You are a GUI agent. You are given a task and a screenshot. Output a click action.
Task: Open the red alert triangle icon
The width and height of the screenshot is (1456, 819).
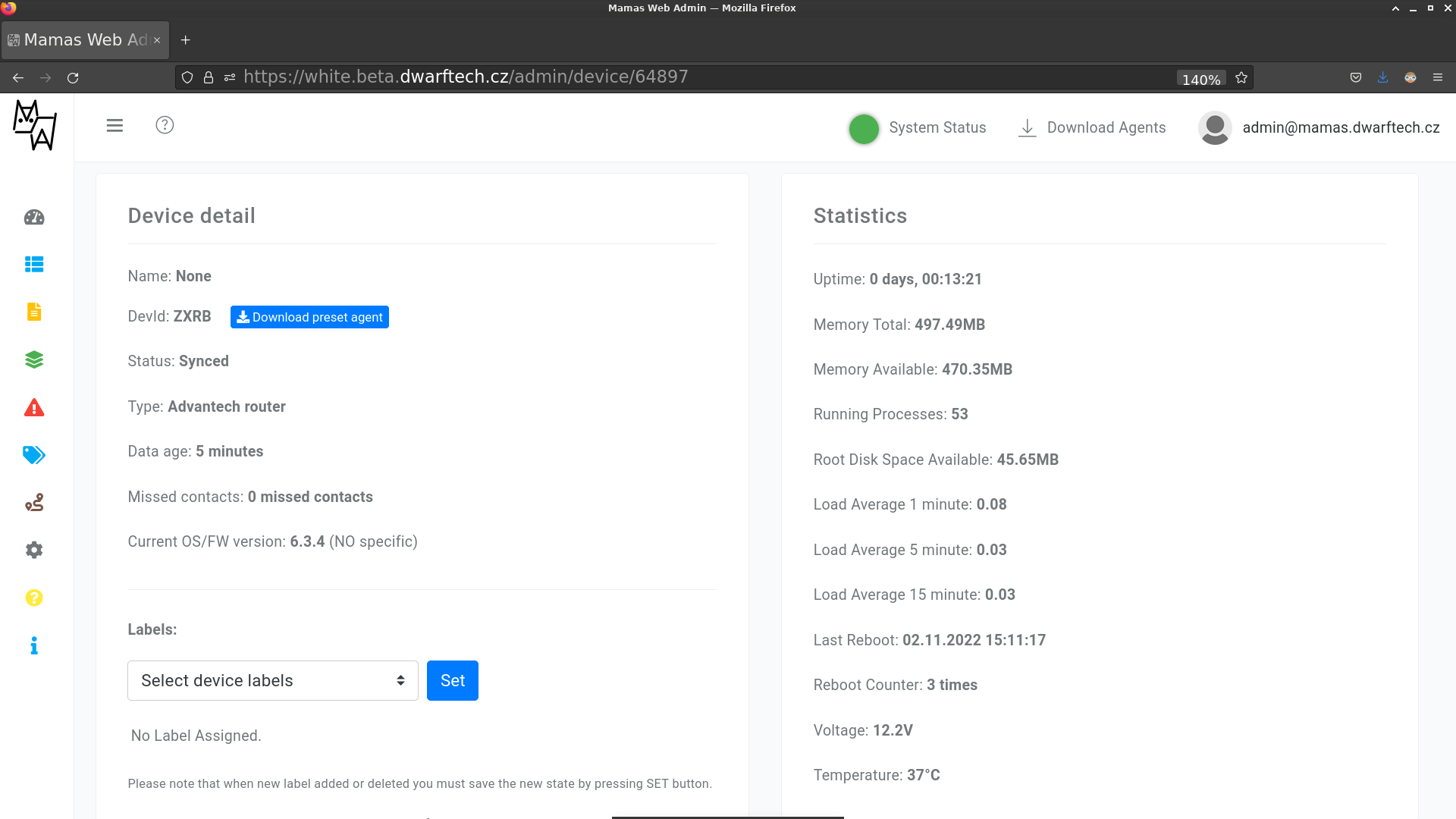(x=34, y=408)
